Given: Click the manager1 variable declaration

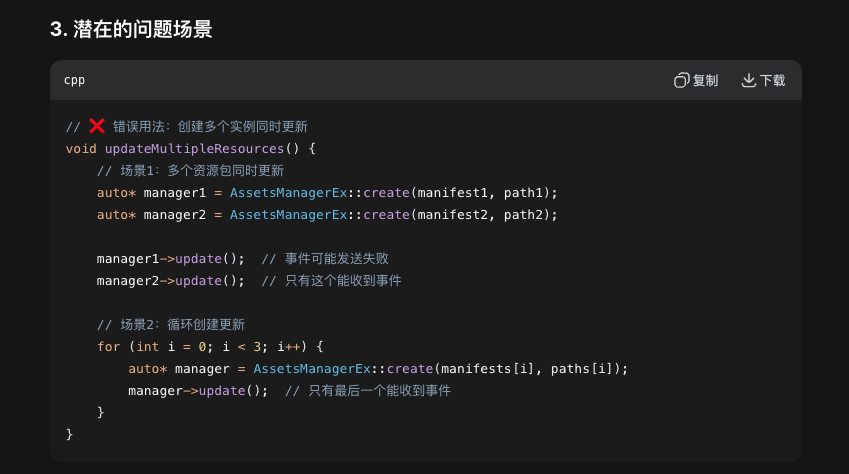Looking at the screenshot, I should pos(174,192).
